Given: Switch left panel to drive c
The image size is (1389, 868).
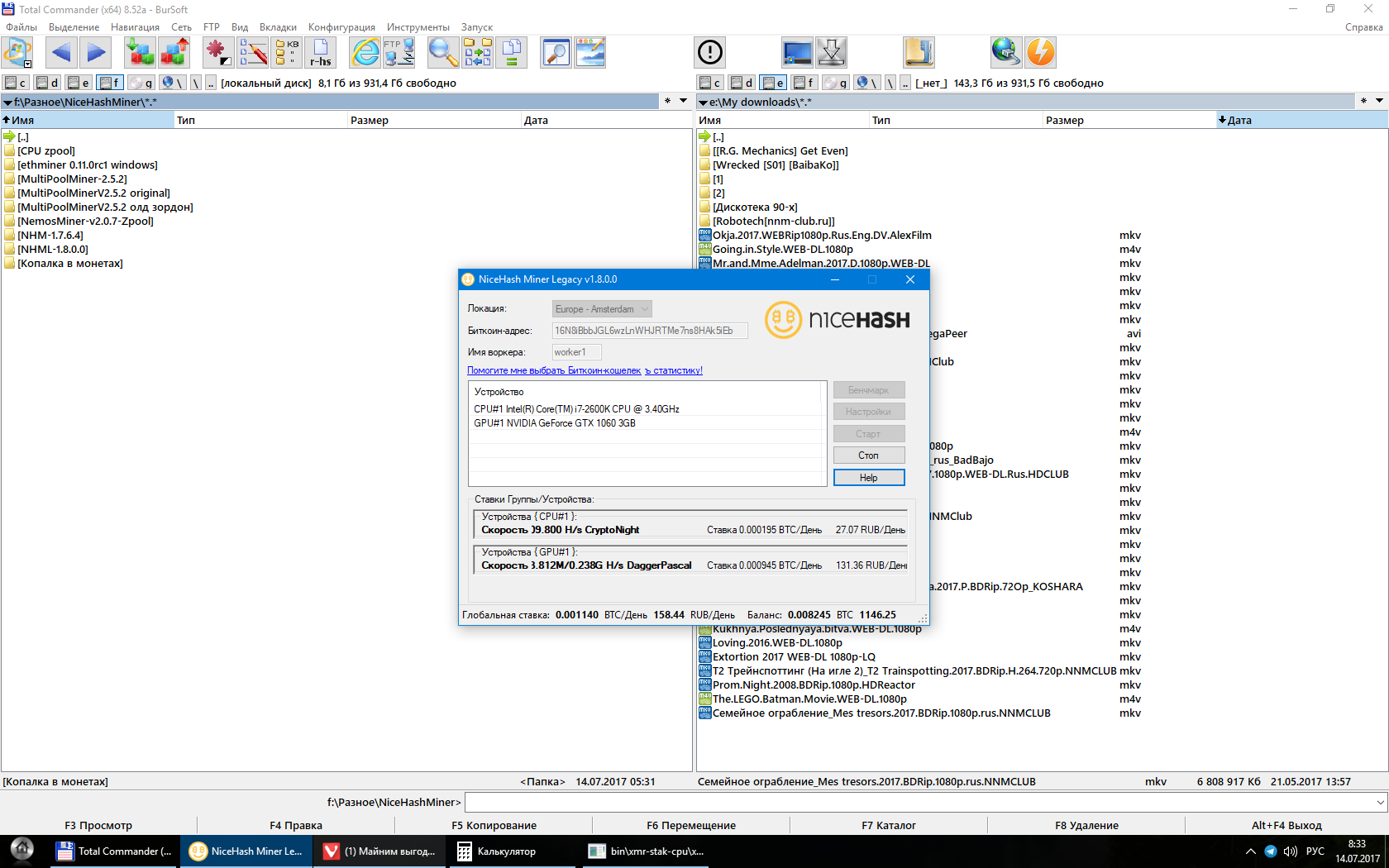Looking at the screenshot, I should 16,83.
